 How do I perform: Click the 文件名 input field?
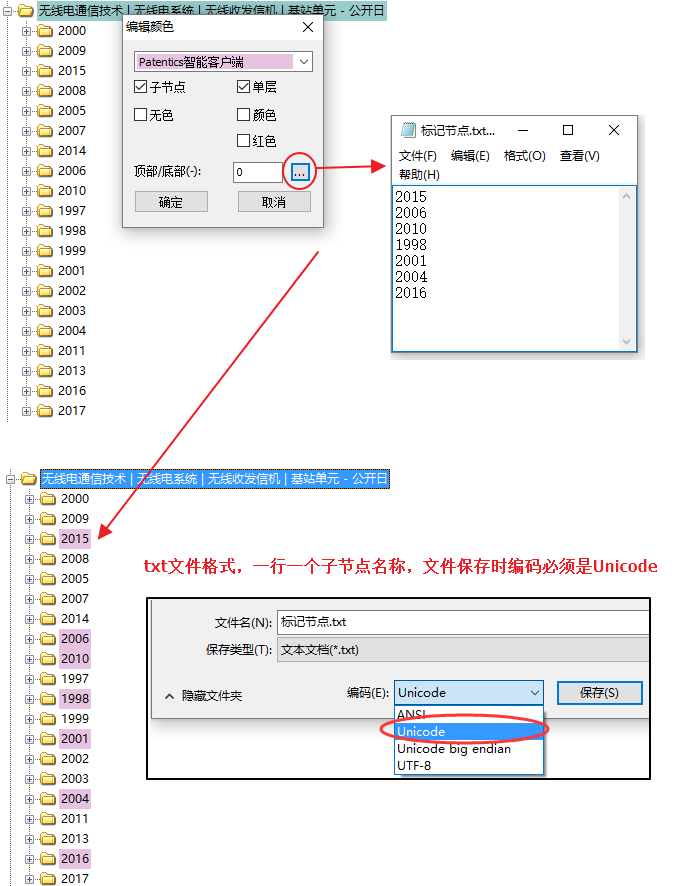click(462, 622)
